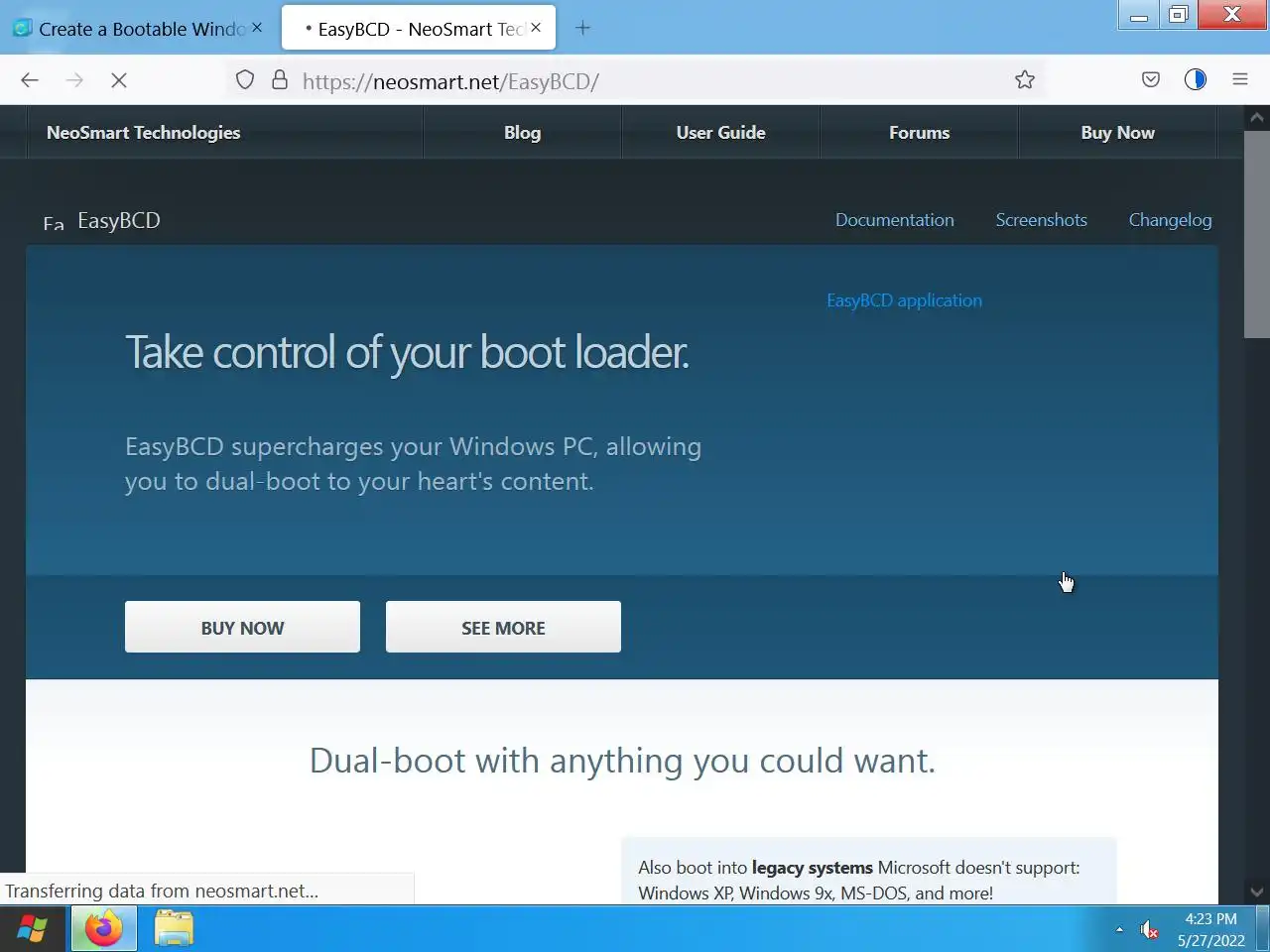Switch to the Create a Bootable Windows tab
Image resolution: width=1270 pixels, height=952 pixels.
tap(139, 29)
